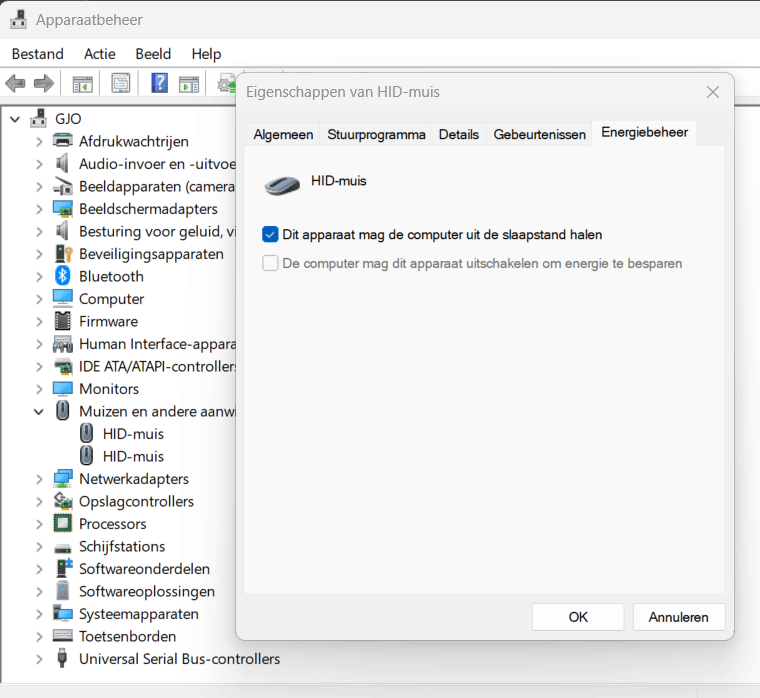760x698 pixels.
Task: Click the Monitors icon in tree
Action: click(63, 388)
